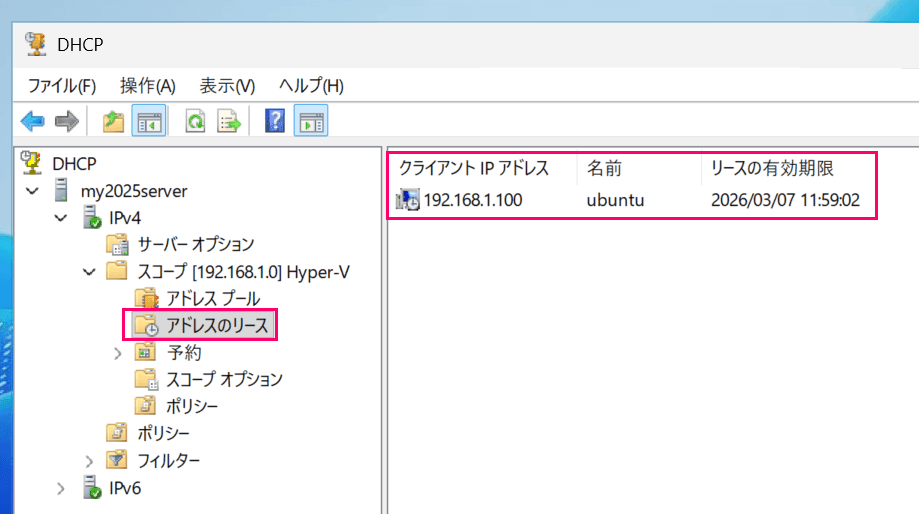Open Help via the question mark icon

click(x=275, y=121)
